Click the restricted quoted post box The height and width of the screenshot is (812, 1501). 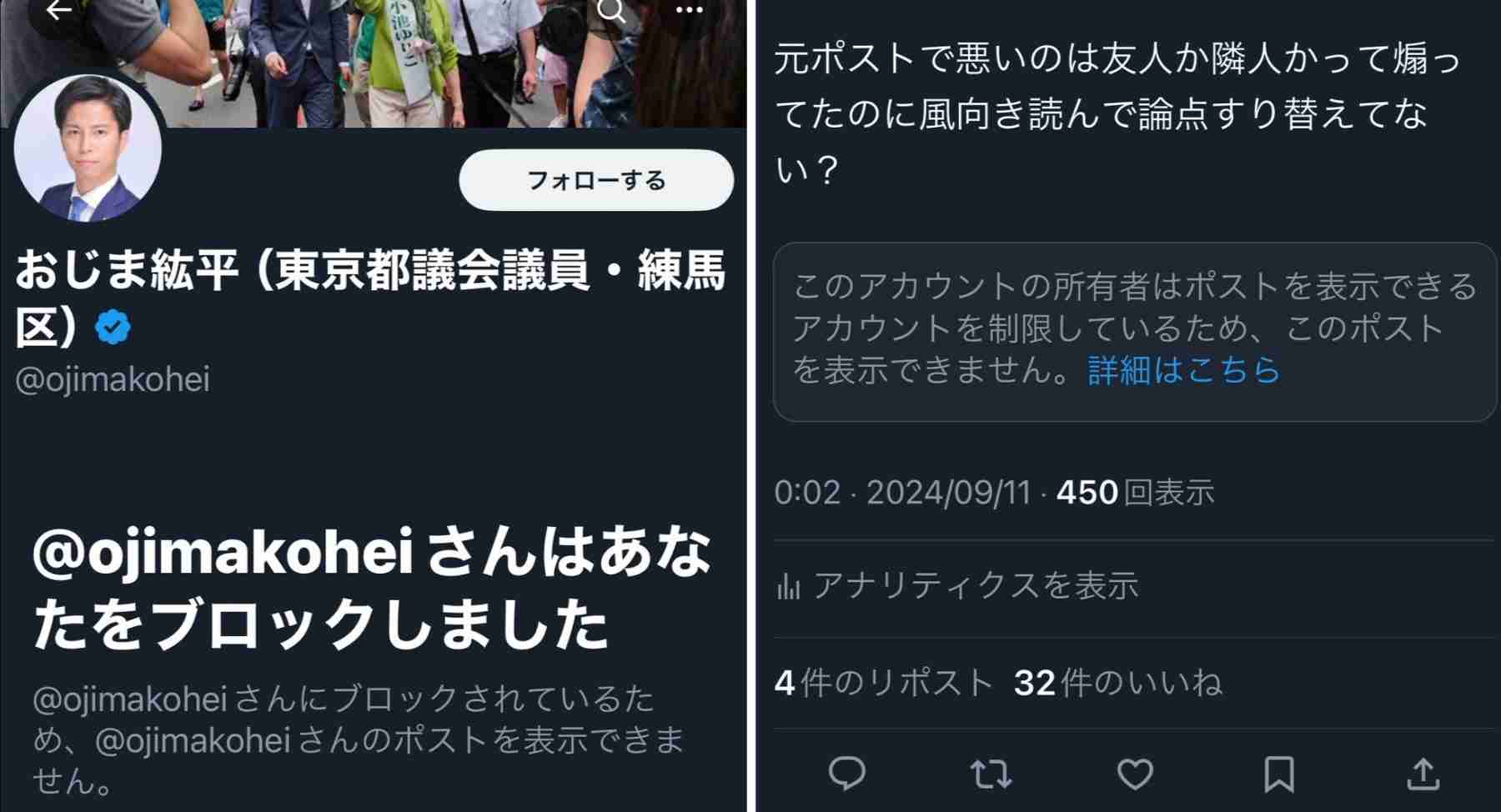point(1134,332)
